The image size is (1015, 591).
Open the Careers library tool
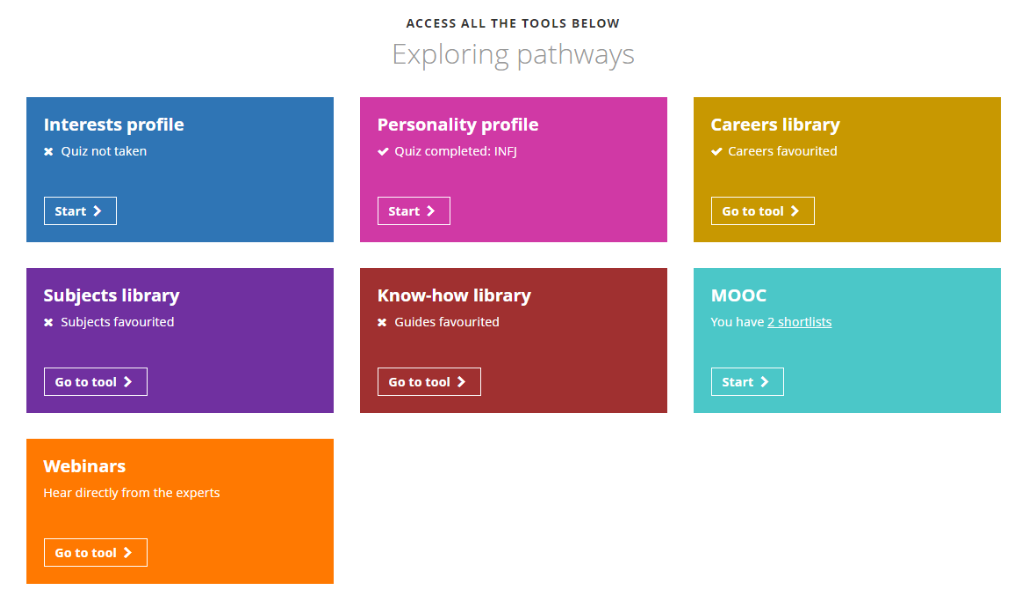click(763, 211)
